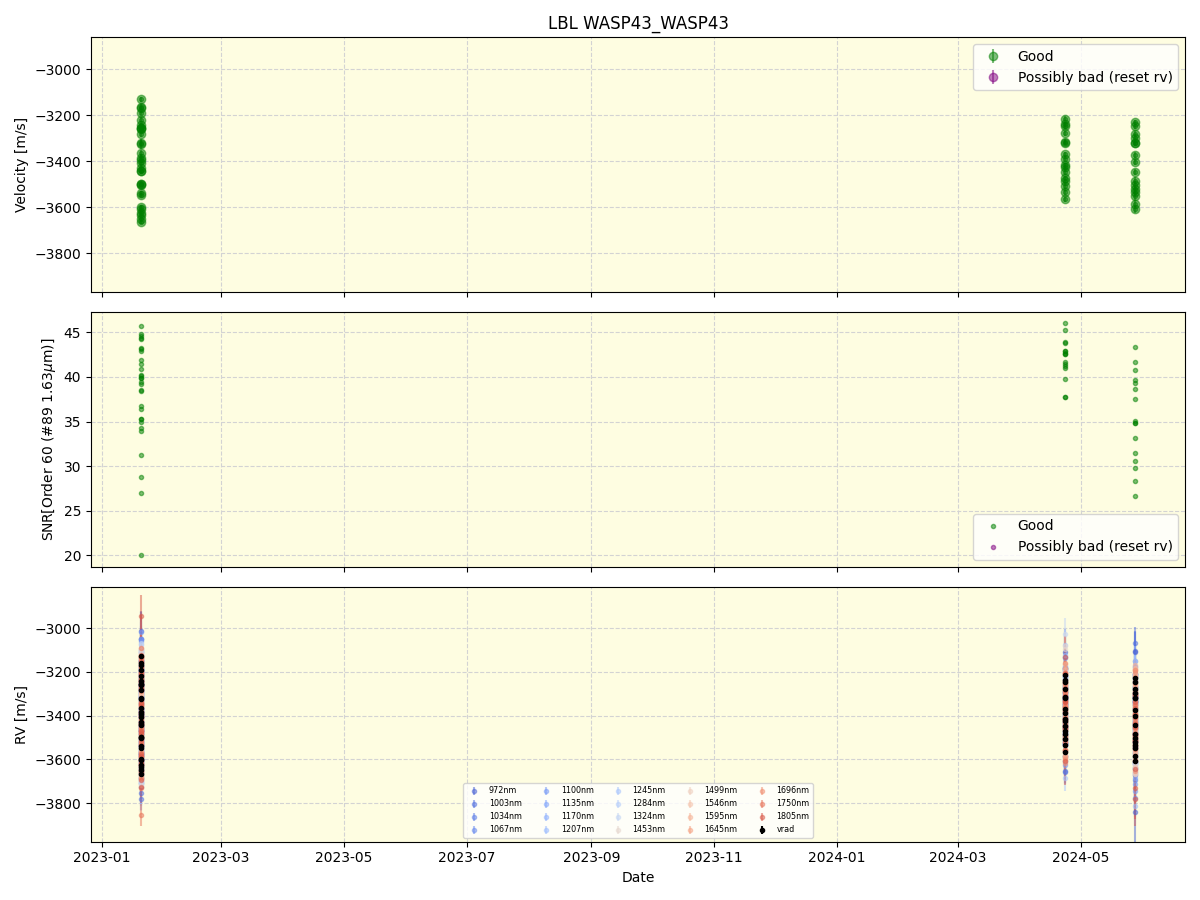Select the 1003nm legend entry
The width and height of the screenshot is (1200, 900).
[505, 803]
